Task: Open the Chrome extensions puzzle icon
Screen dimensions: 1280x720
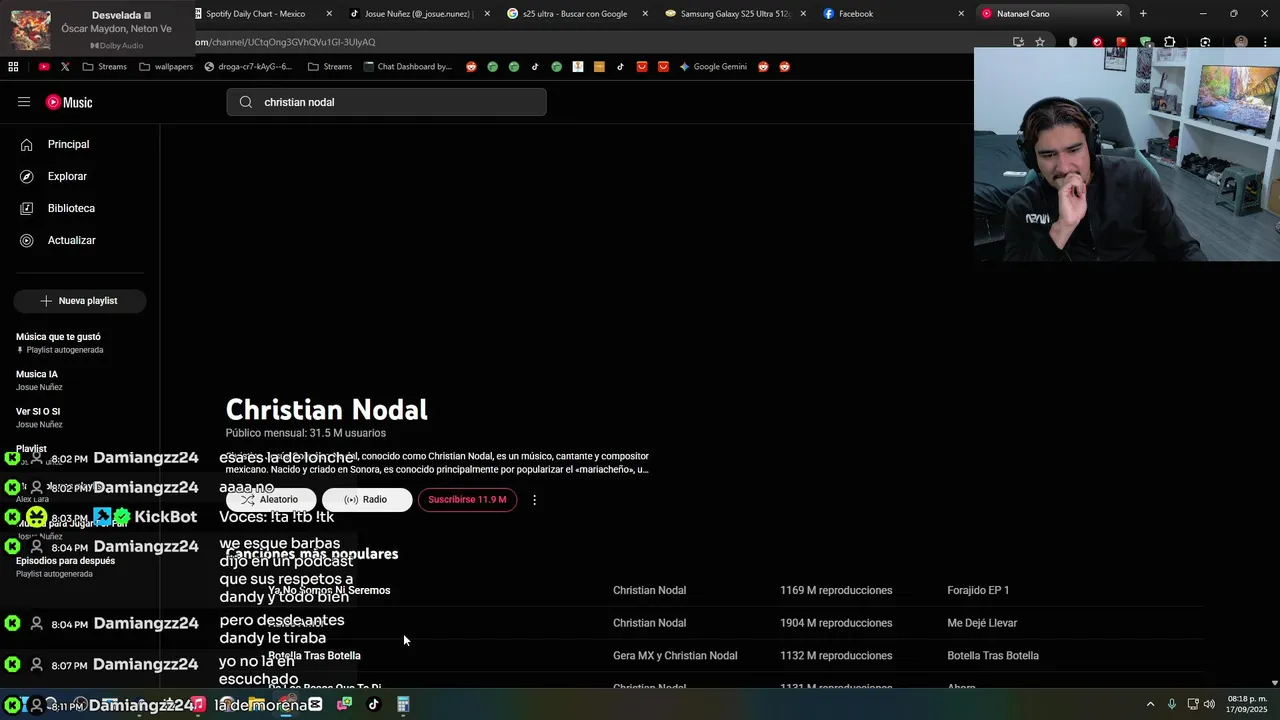Action: [x=1169, y=42]
